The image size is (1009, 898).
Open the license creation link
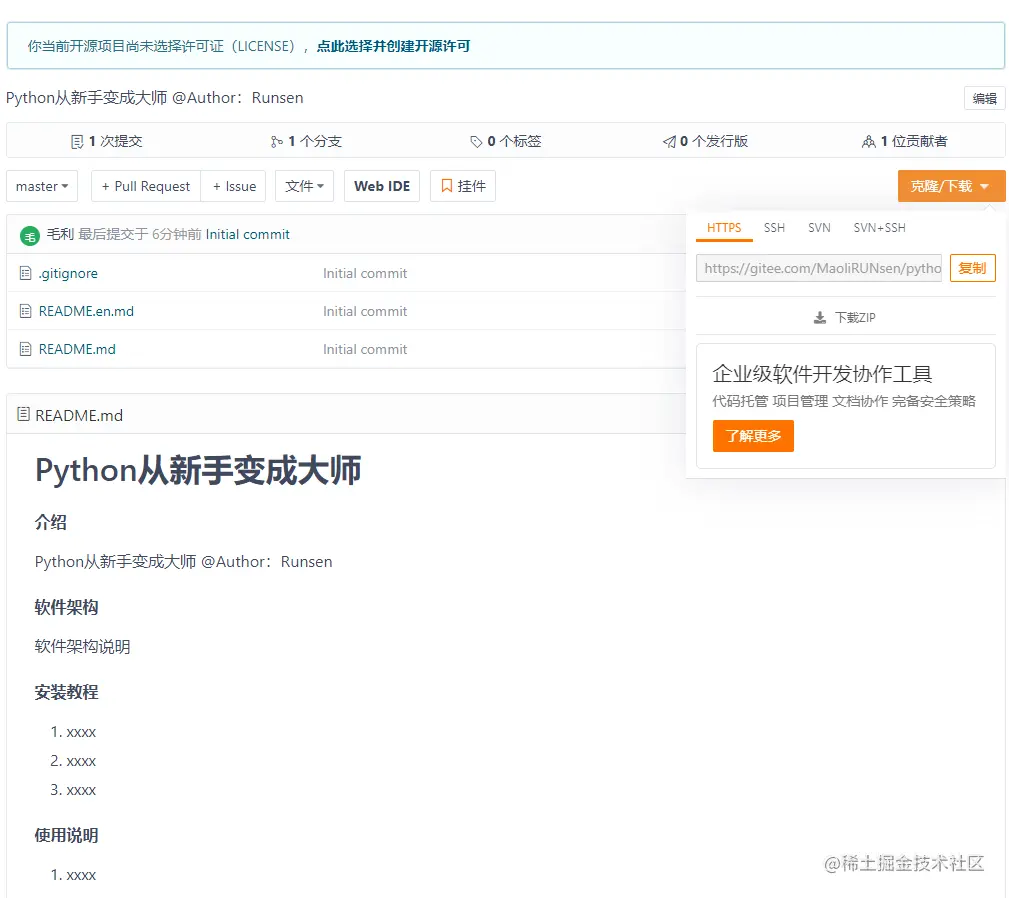(393, 46)
